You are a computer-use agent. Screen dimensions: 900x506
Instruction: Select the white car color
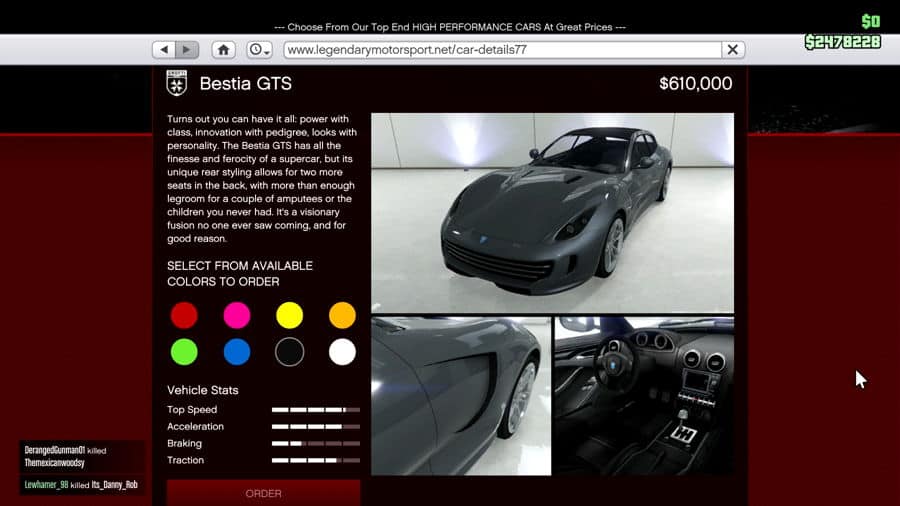(x=342, y=352)
